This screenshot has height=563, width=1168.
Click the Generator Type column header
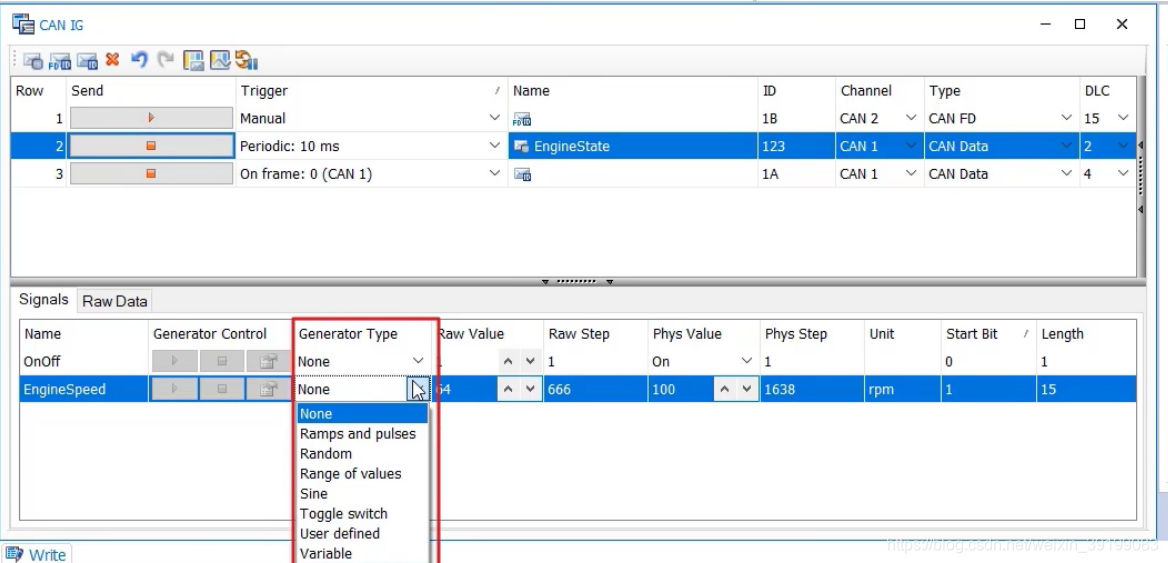pyautogui.click(x=364, y=334)
